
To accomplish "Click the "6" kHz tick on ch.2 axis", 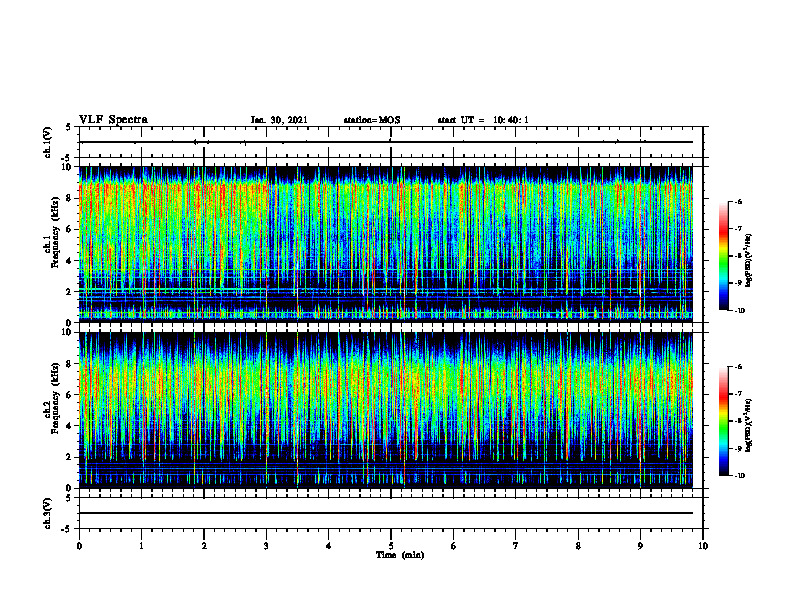I will (x=69, y=395).
